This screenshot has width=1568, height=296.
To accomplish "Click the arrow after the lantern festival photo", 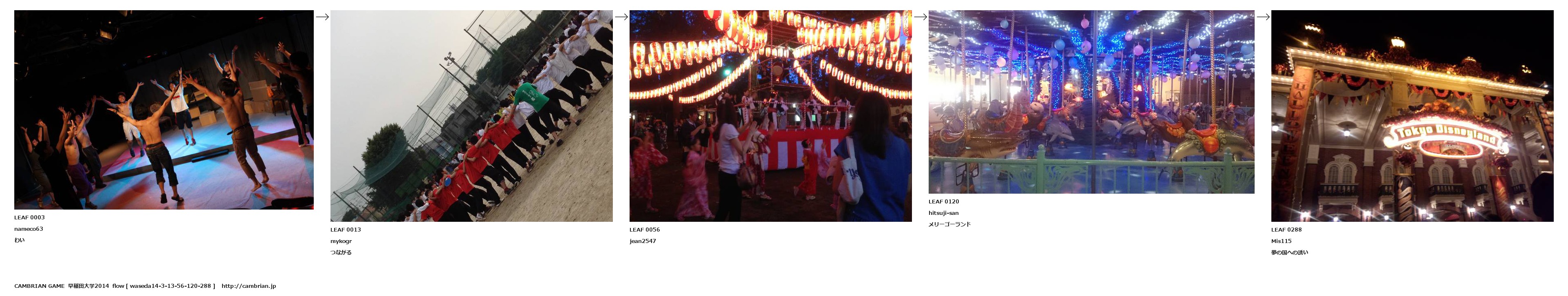I will 920,17.
